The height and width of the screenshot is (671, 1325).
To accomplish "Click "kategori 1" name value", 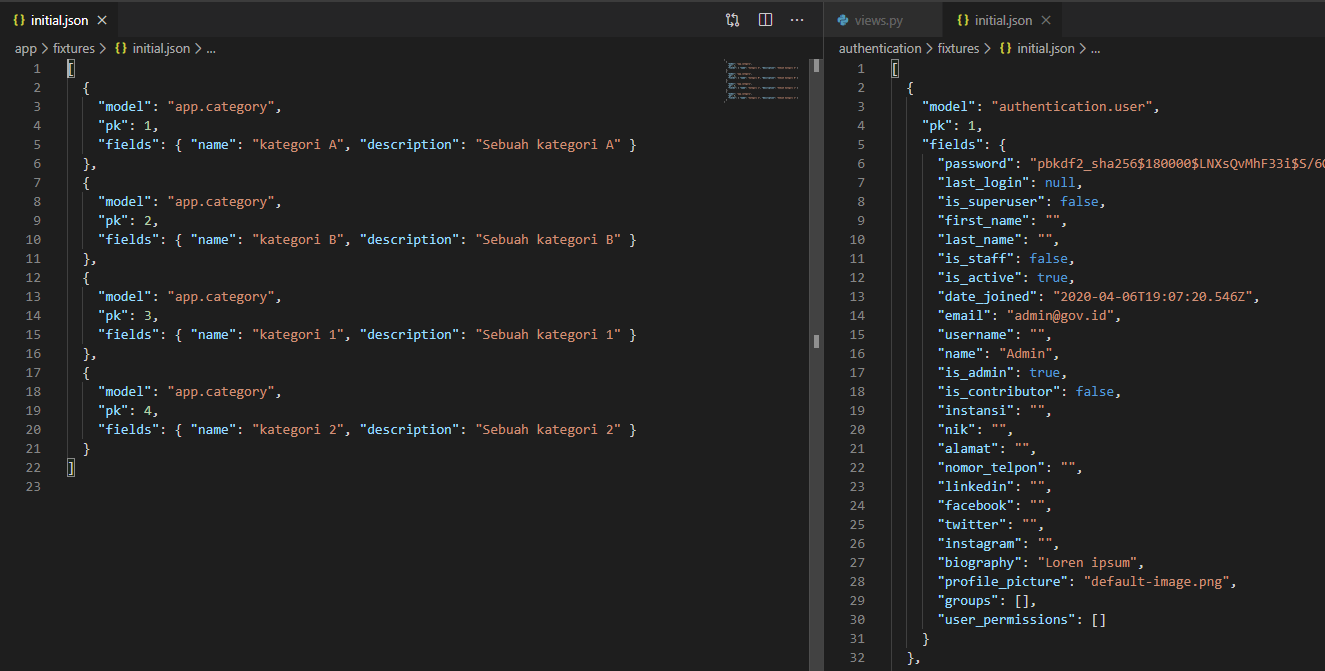I will [297, 335].
